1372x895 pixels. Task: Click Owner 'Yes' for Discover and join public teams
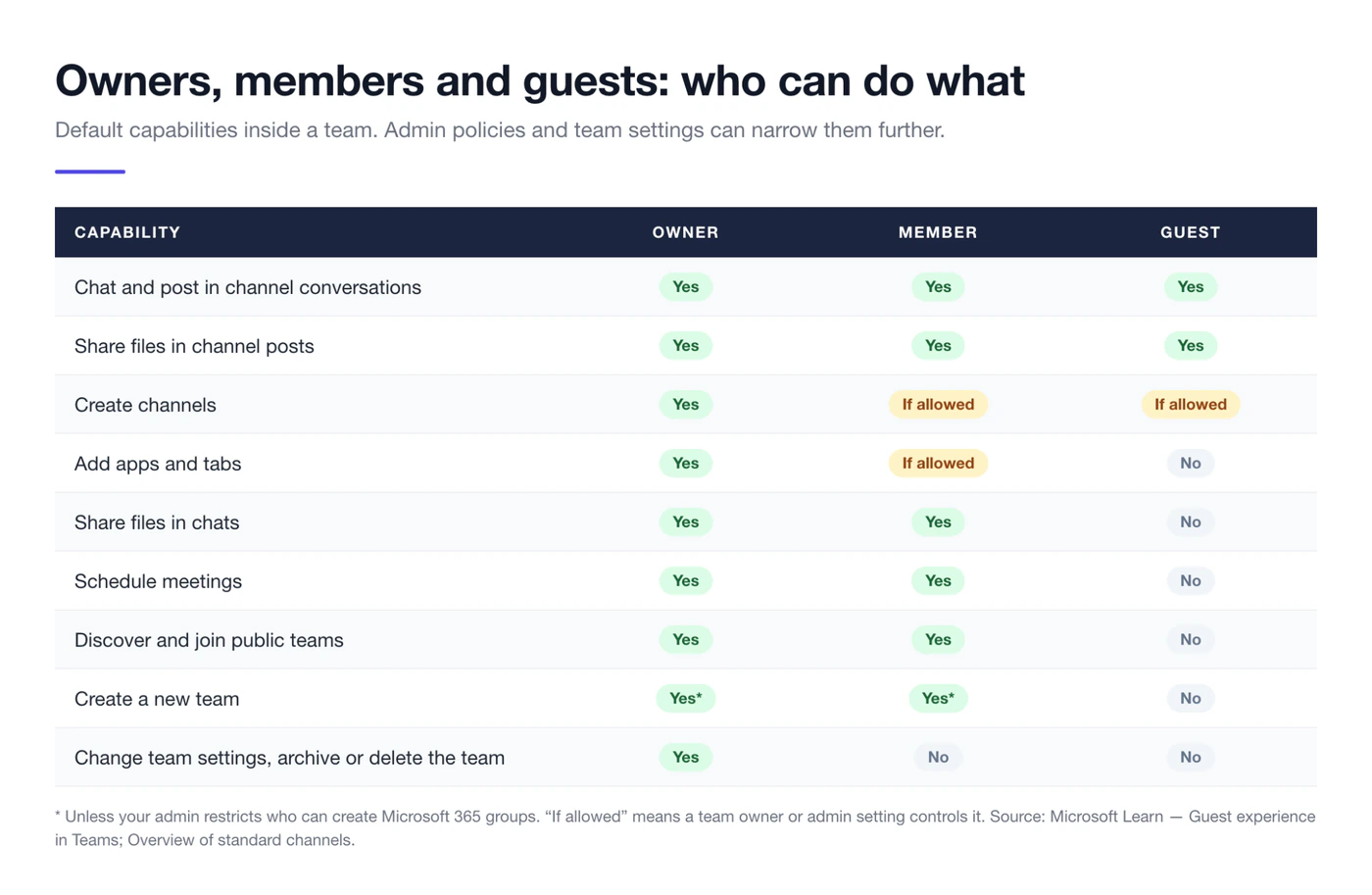coord(686,639)
